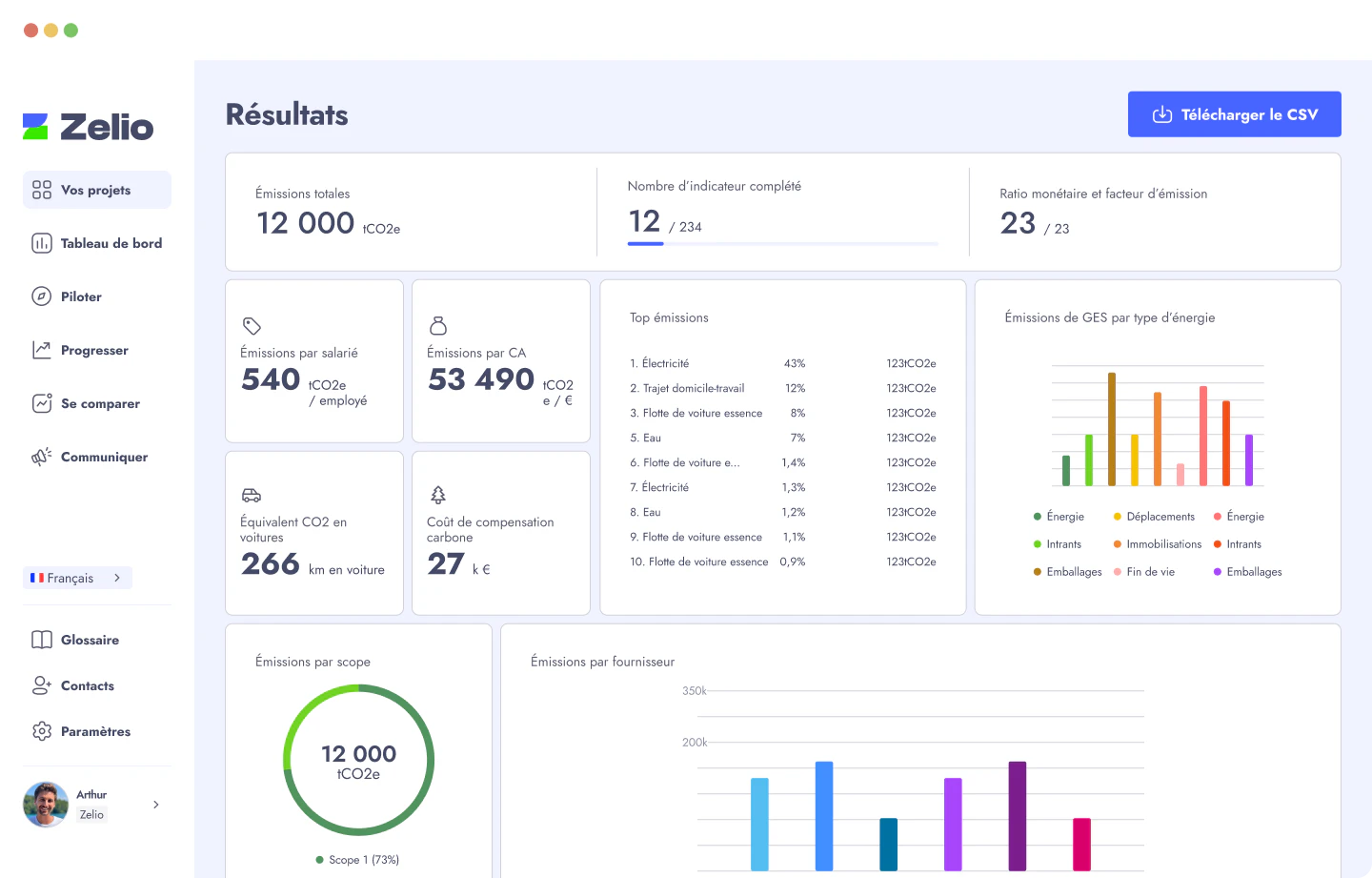Expand Arthur's profile chevron
1372x878 pixels.
point(155,804)
